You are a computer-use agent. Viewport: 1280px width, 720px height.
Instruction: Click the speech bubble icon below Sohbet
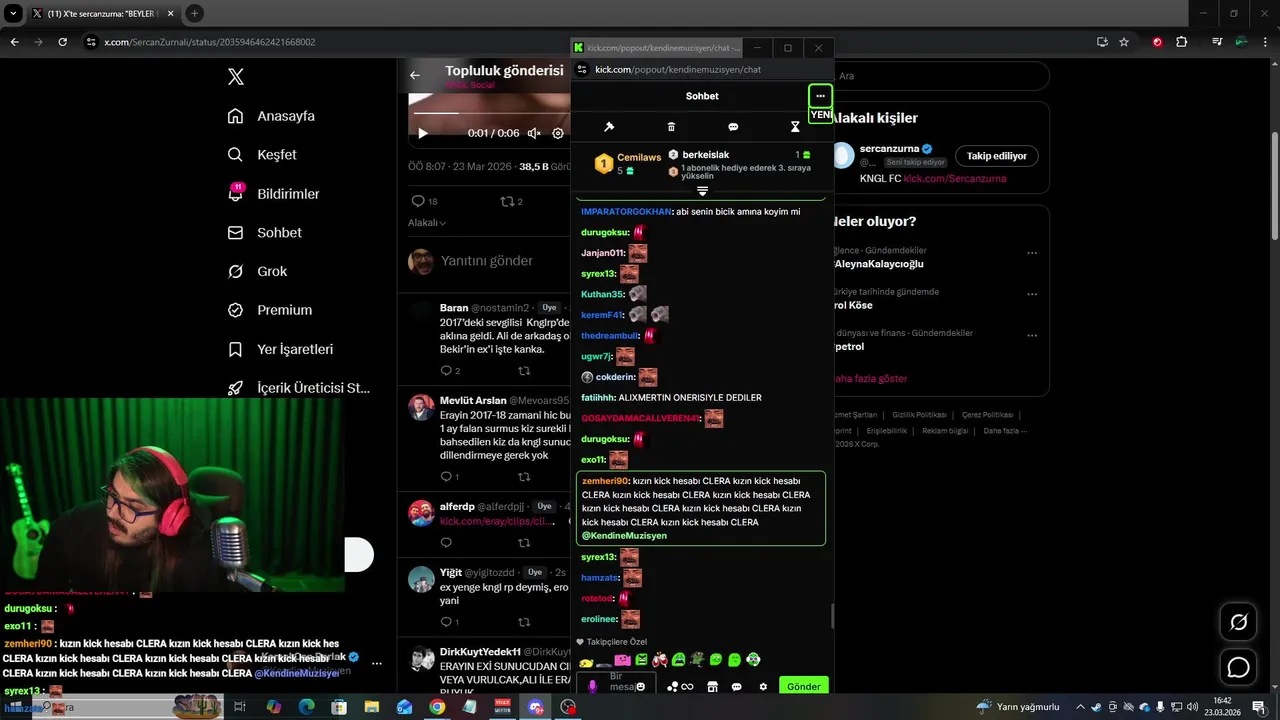[x=733, y=127]
